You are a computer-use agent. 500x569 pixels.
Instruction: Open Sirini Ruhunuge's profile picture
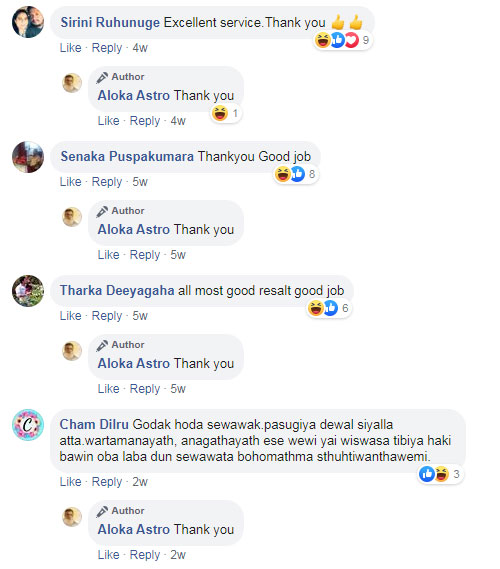(28, 22)
